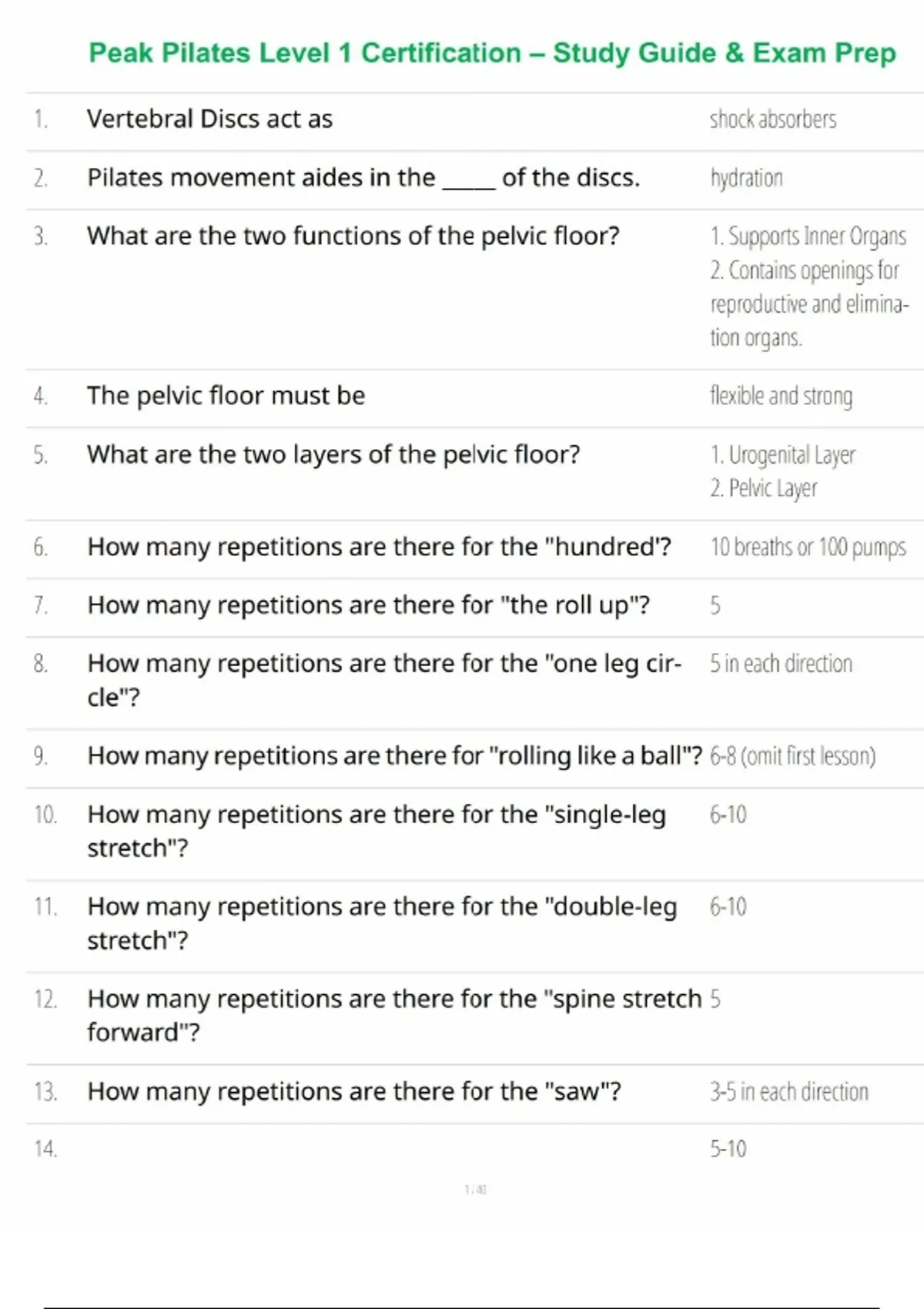924x1309 pixels.
Task: Select the answer "3-5 in each direction"
Action: 788,1091
